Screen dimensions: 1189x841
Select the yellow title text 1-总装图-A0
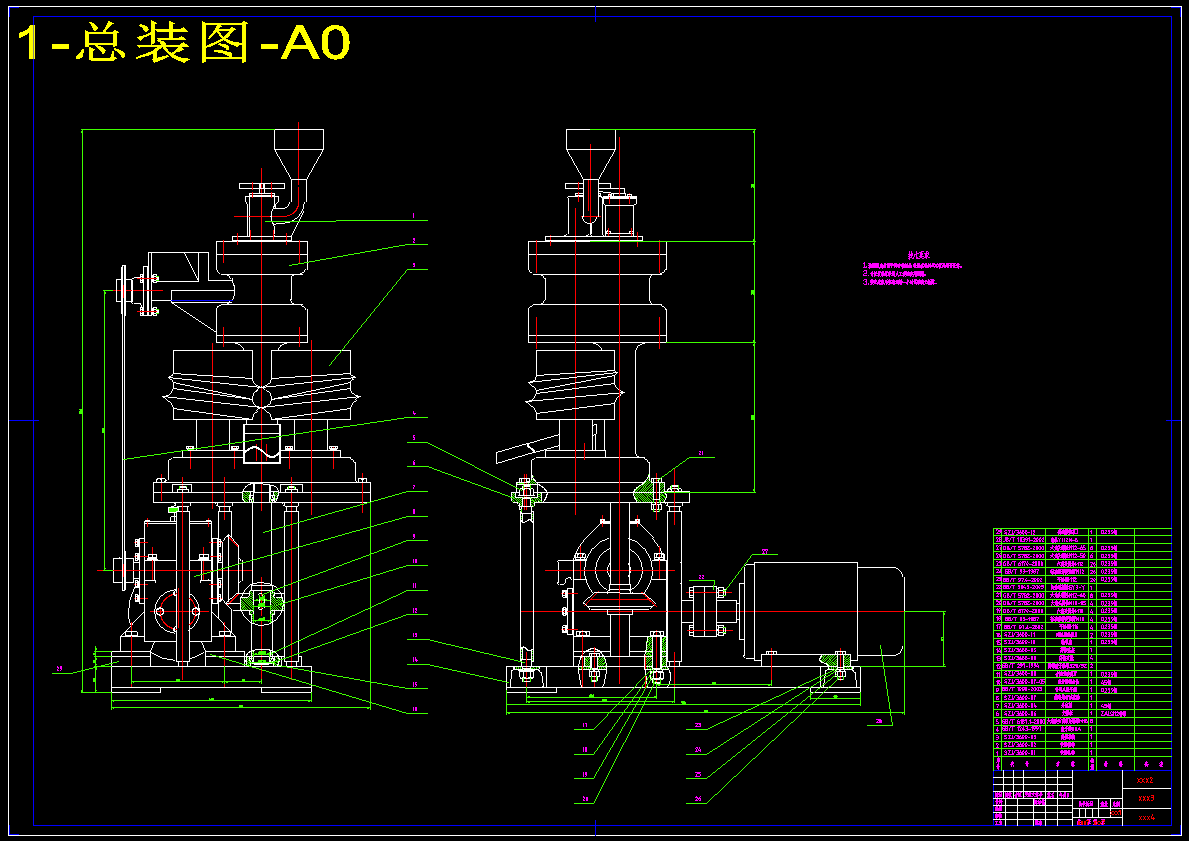coord(183,43)
